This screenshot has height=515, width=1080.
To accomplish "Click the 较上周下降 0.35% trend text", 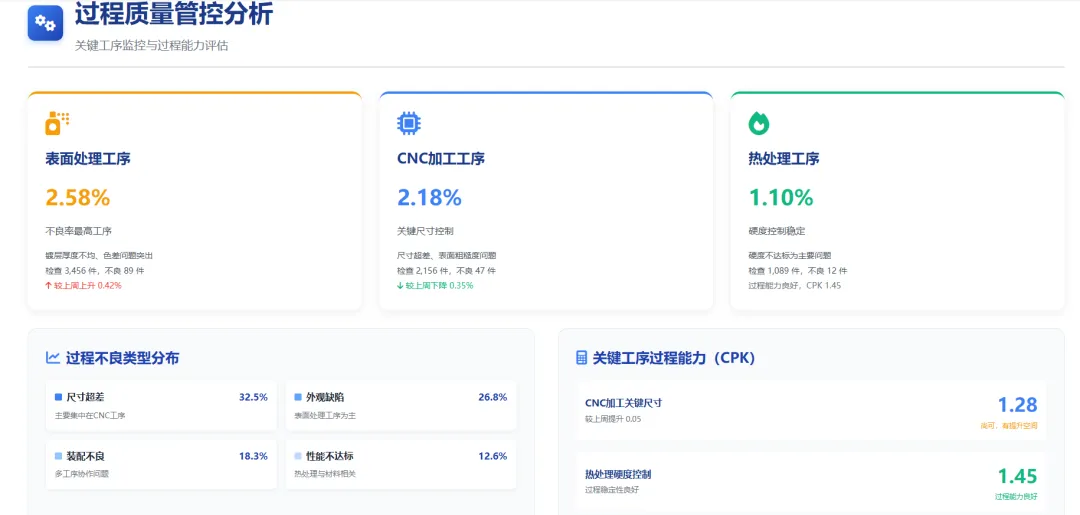I will click(439, 286).
